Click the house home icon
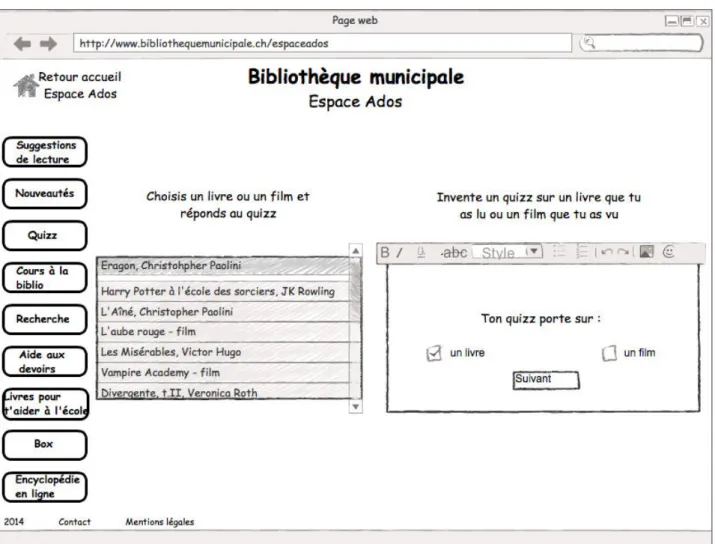This screenshot has height=544, width=715. [26, 85]
